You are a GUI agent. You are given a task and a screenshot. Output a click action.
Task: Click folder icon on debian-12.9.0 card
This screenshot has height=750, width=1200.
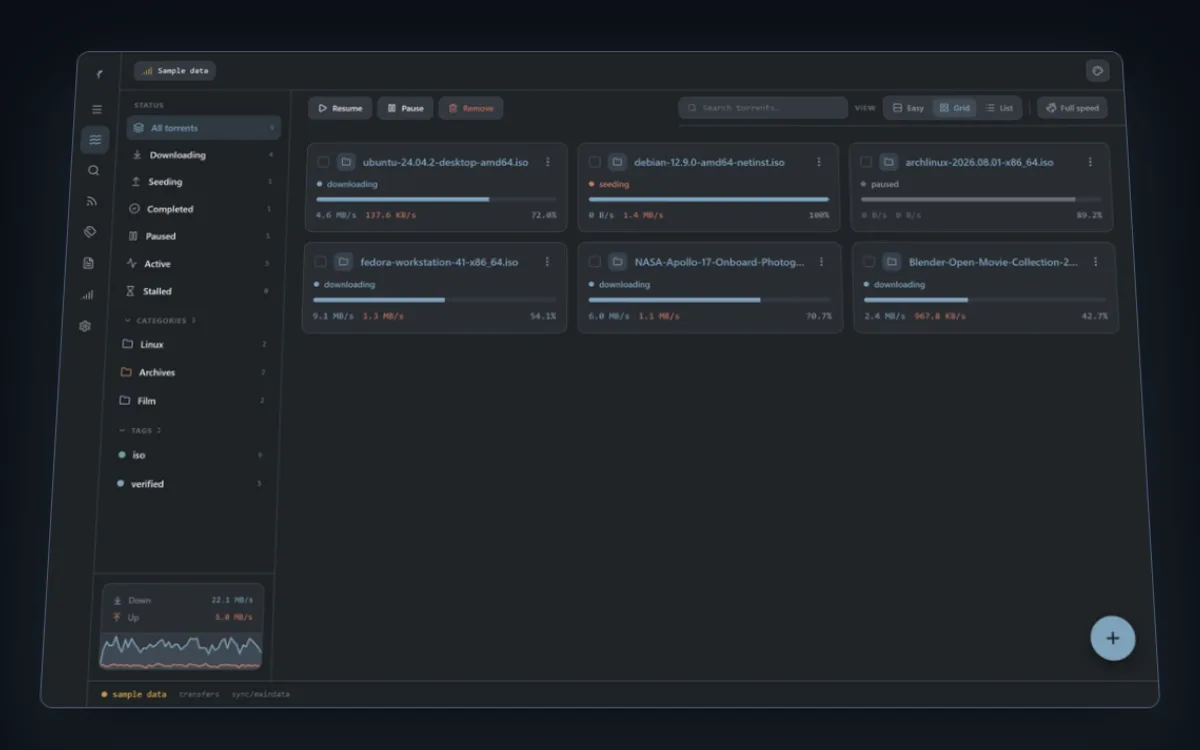pyautogui.click(x=617, y=162)
